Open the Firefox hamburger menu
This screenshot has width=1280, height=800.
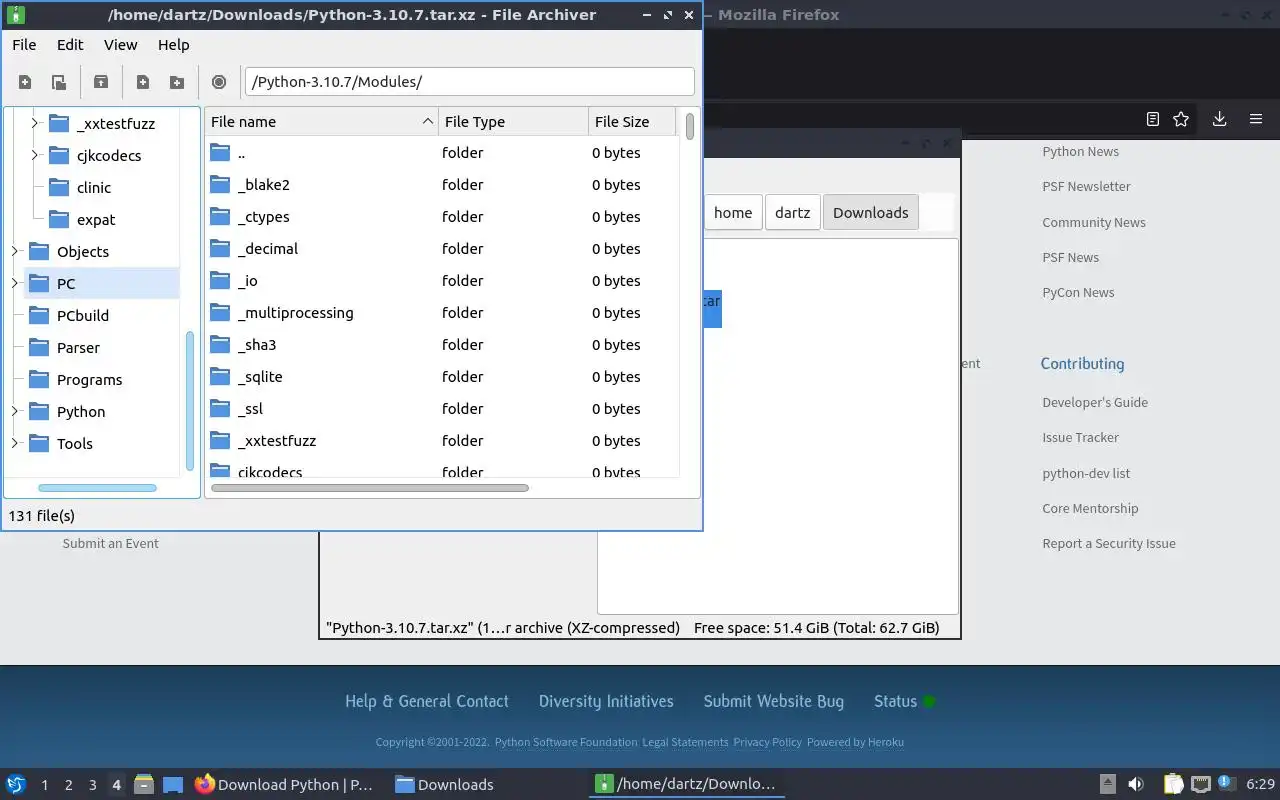click(x=1256, y=119)
